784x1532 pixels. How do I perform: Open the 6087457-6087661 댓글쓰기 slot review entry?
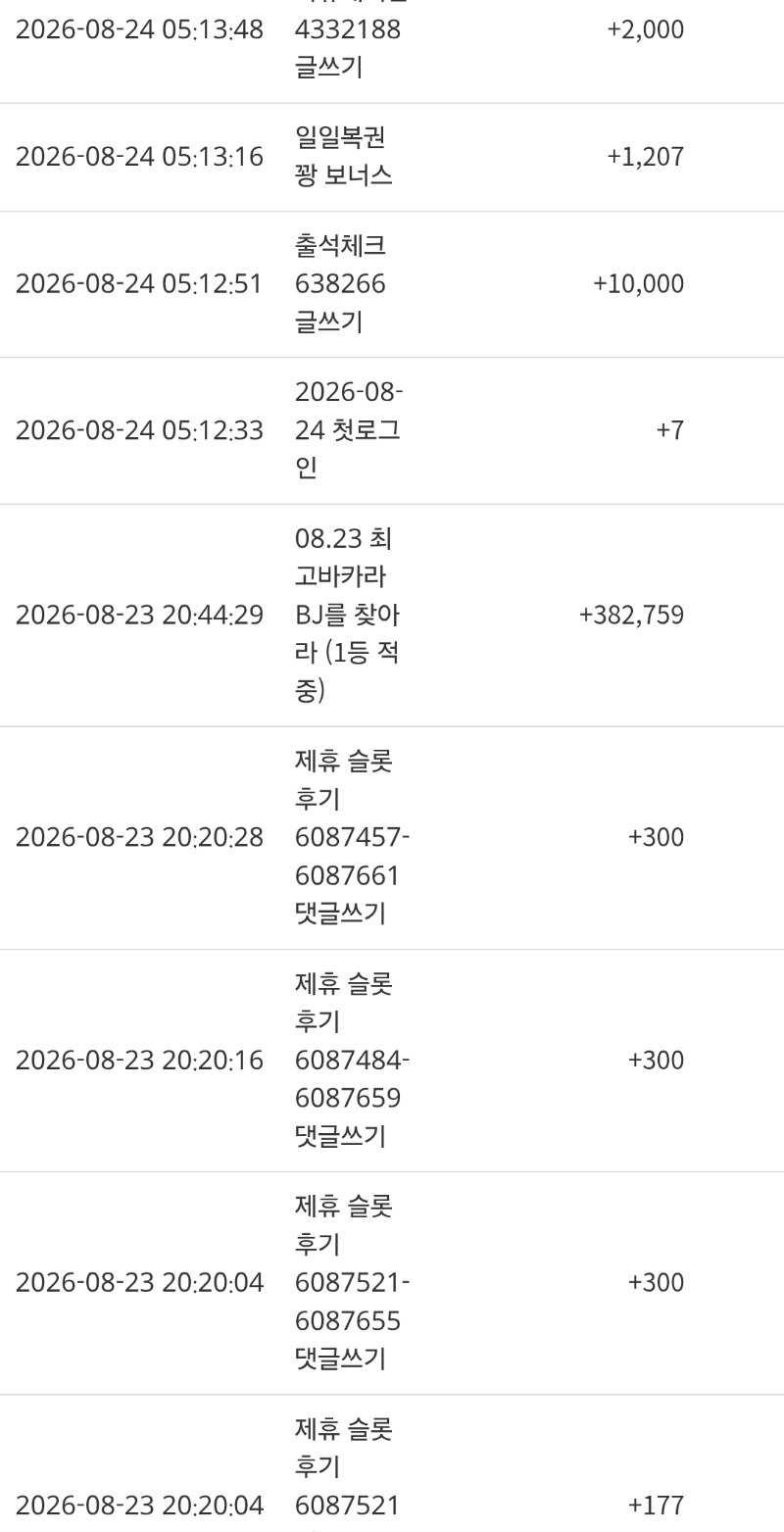(353, 838)
